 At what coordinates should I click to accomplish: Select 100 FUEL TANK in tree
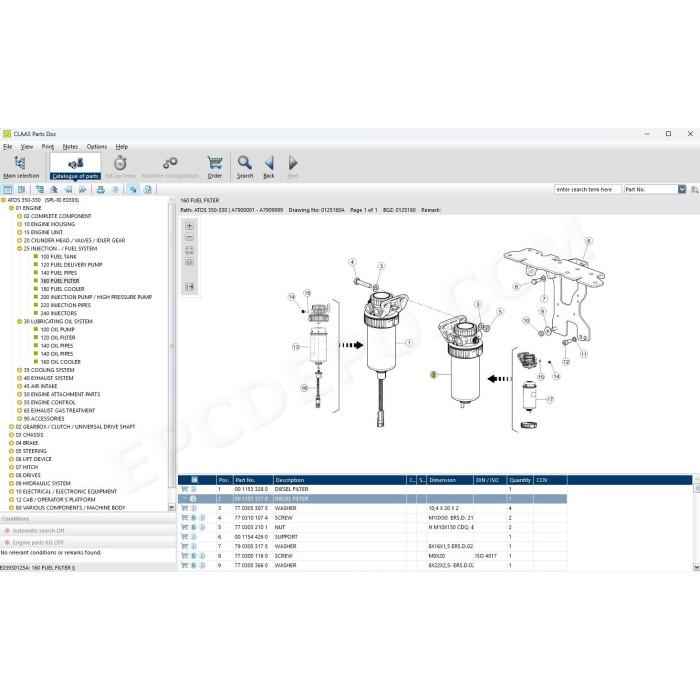pyautogui.click(x=58, y=257)
